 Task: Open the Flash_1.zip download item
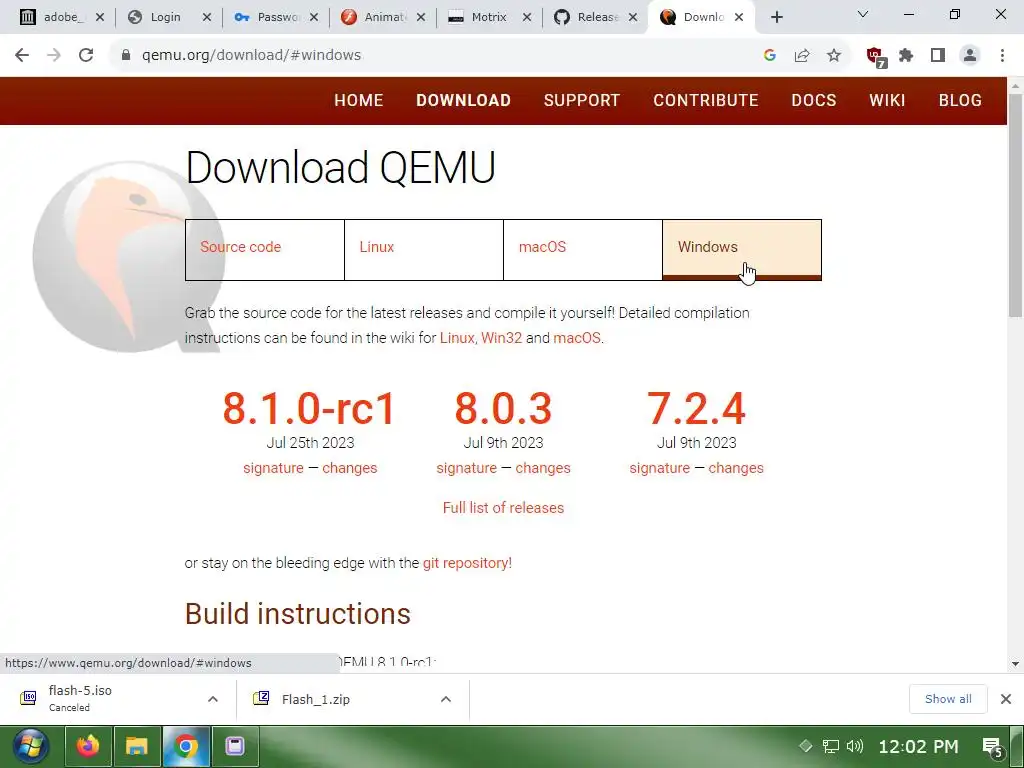315,699
